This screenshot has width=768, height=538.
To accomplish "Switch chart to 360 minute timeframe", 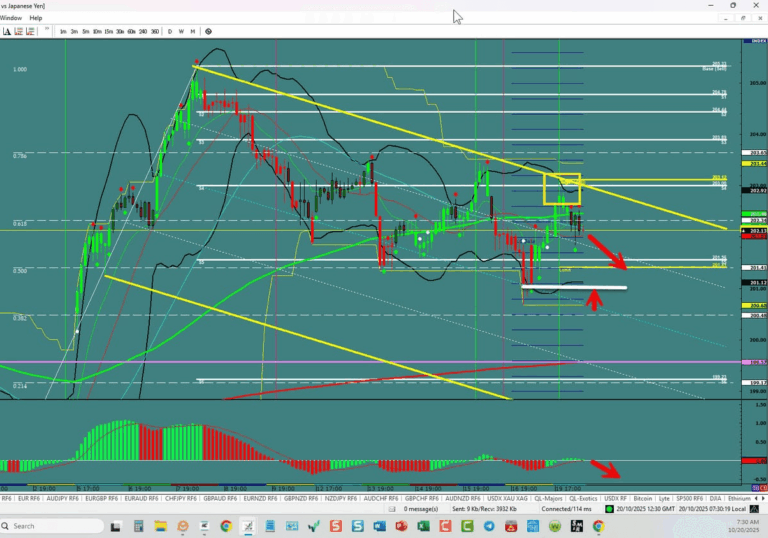I will 155,31.
